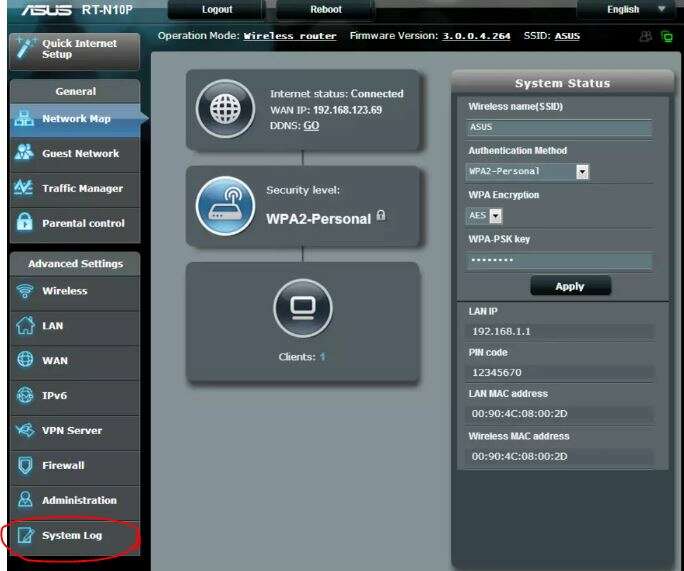
Task: Open Administration menu item
Action: pos(75,500)
